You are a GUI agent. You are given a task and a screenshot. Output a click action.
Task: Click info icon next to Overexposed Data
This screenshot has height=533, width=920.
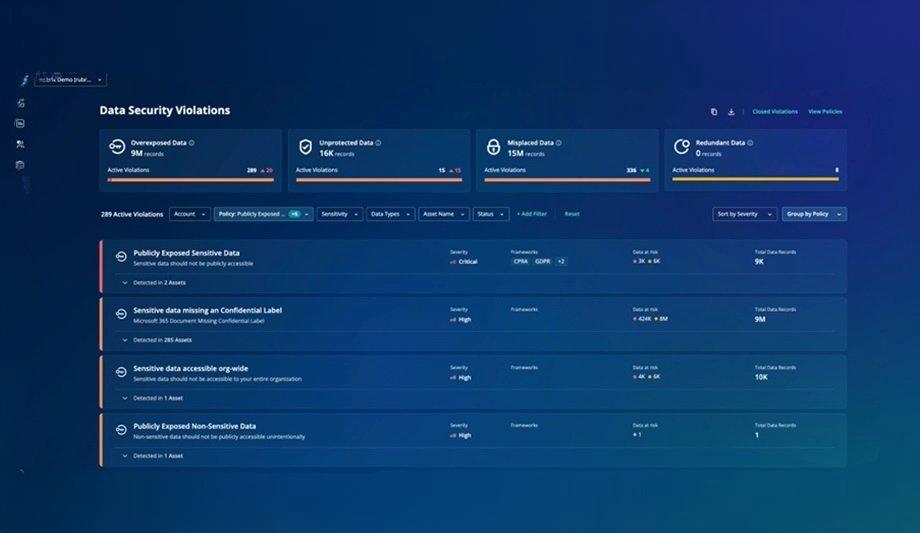point(192,143)
